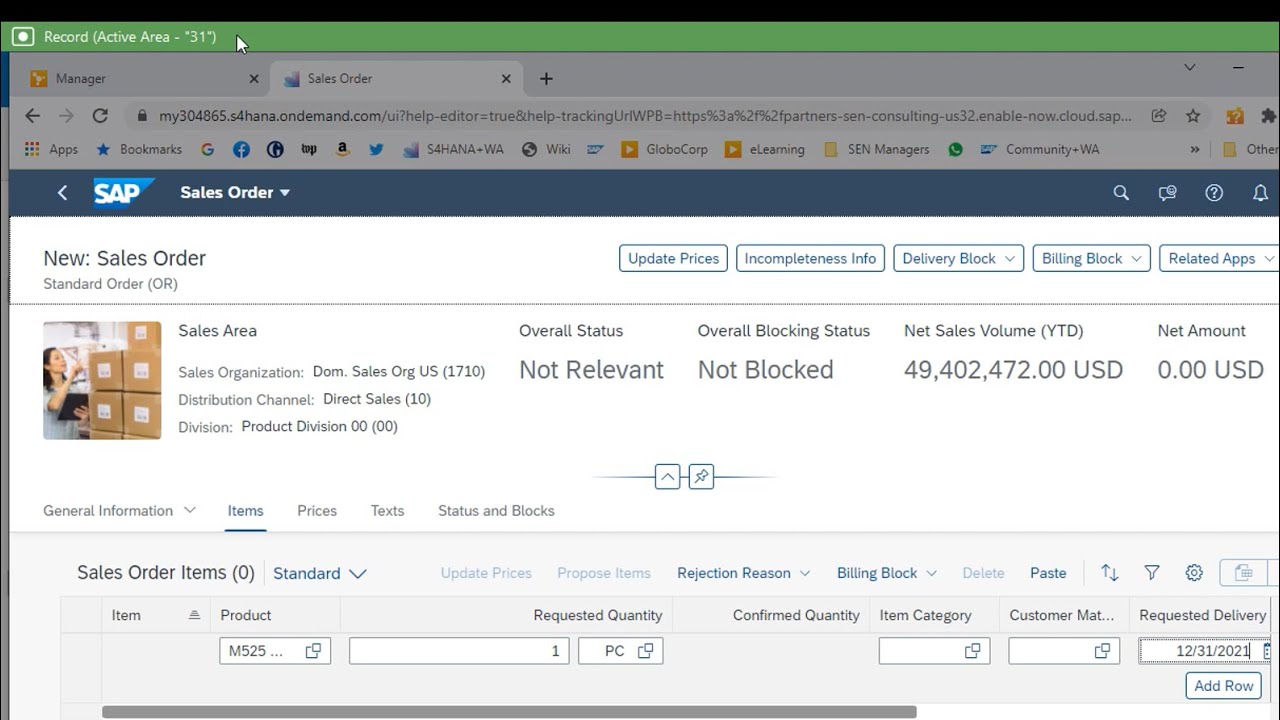
Task: Open the Related Apps dropdown
Action: [x=1219, y=258]
